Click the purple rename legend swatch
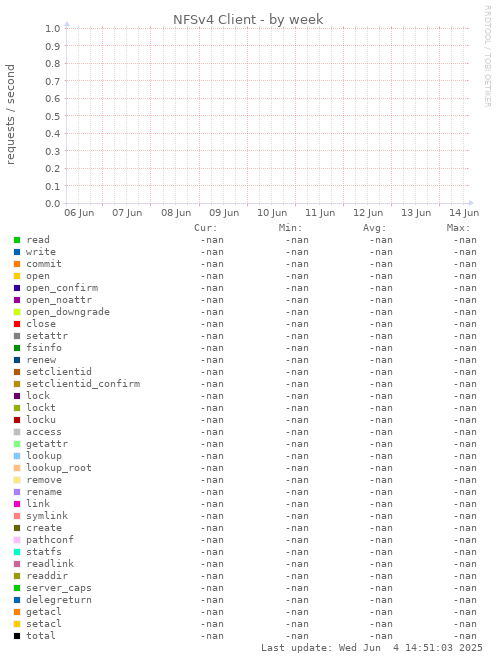 pos(17,492)
